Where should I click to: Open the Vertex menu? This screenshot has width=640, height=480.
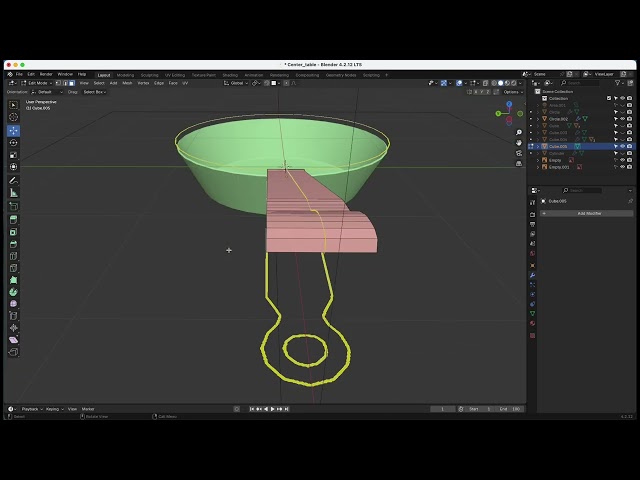(x=143, y=83)
